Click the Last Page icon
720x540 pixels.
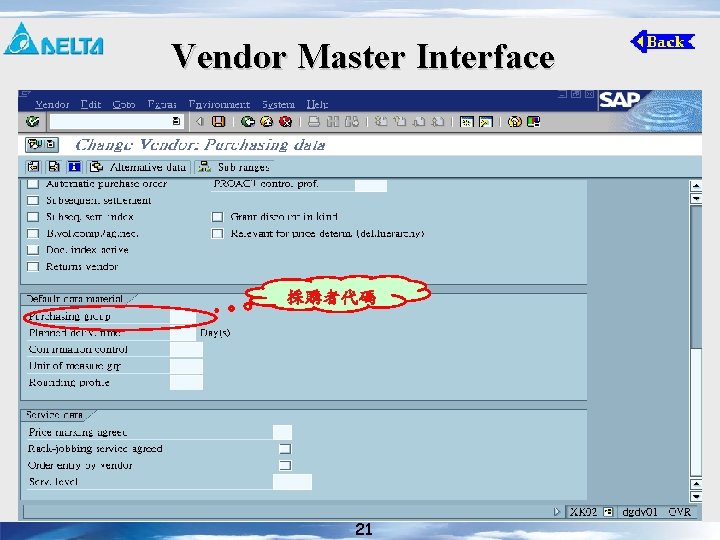pos(438,122)
